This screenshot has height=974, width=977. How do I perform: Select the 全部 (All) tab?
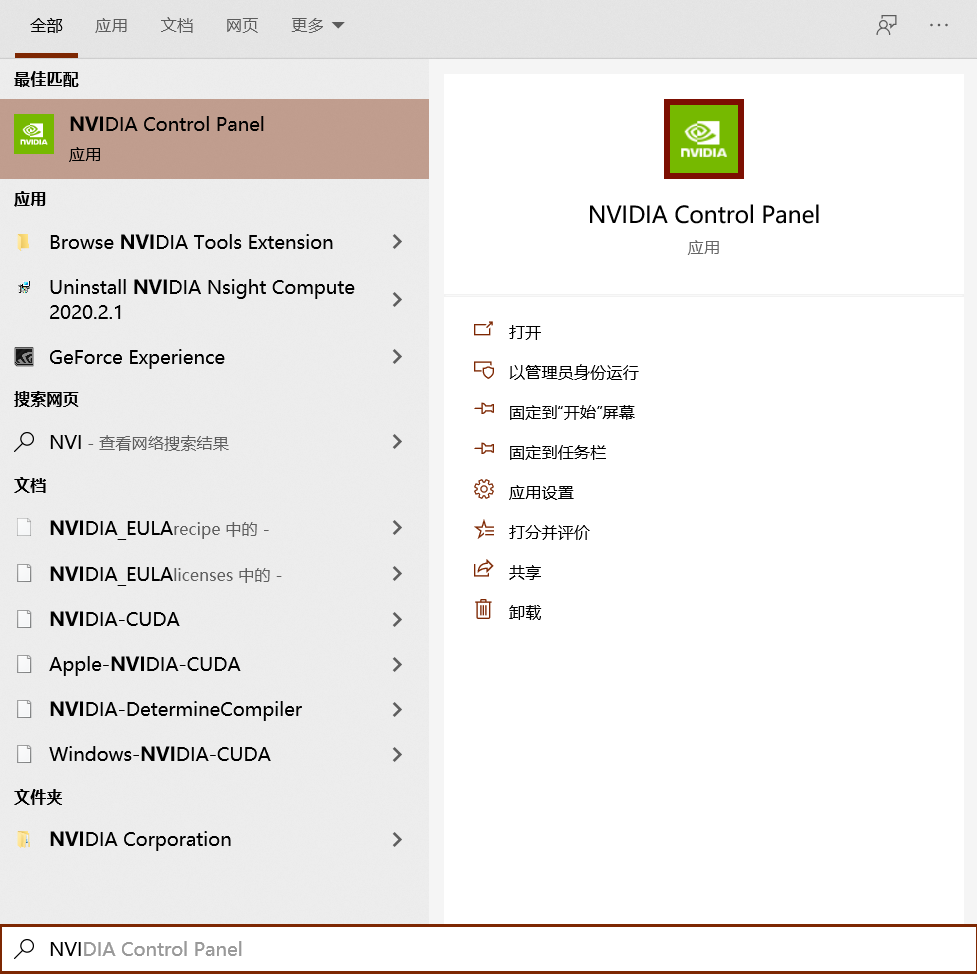[46, 26]
